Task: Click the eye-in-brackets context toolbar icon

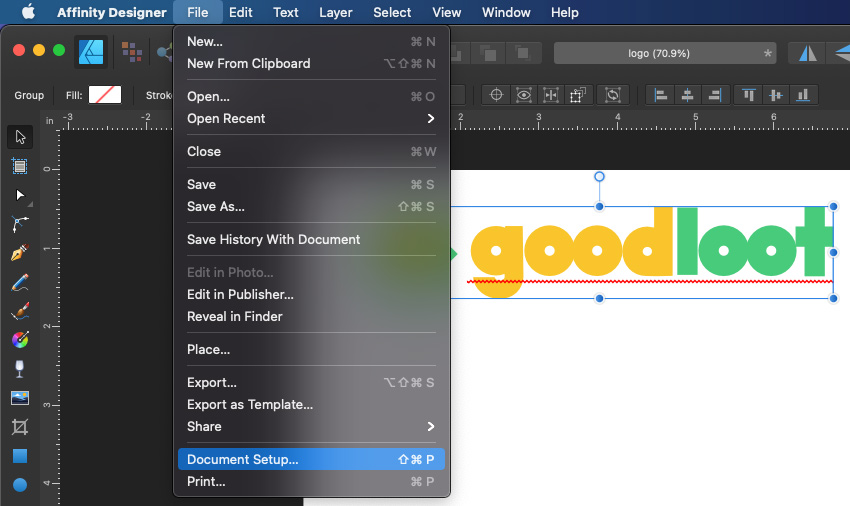Action: 524,95
